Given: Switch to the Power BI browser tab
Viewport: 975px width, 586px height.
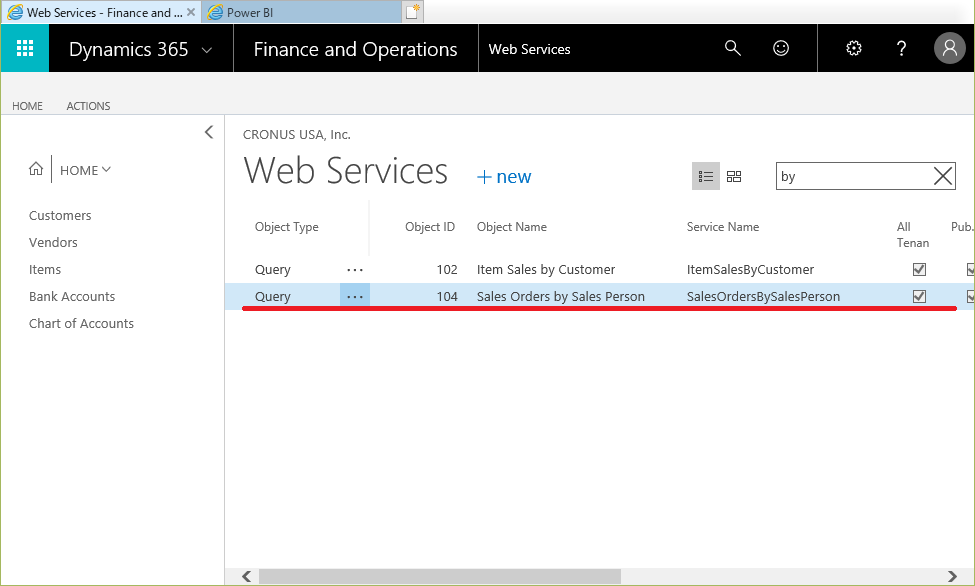Looking at the screenshot, I should tap(302, 12).
